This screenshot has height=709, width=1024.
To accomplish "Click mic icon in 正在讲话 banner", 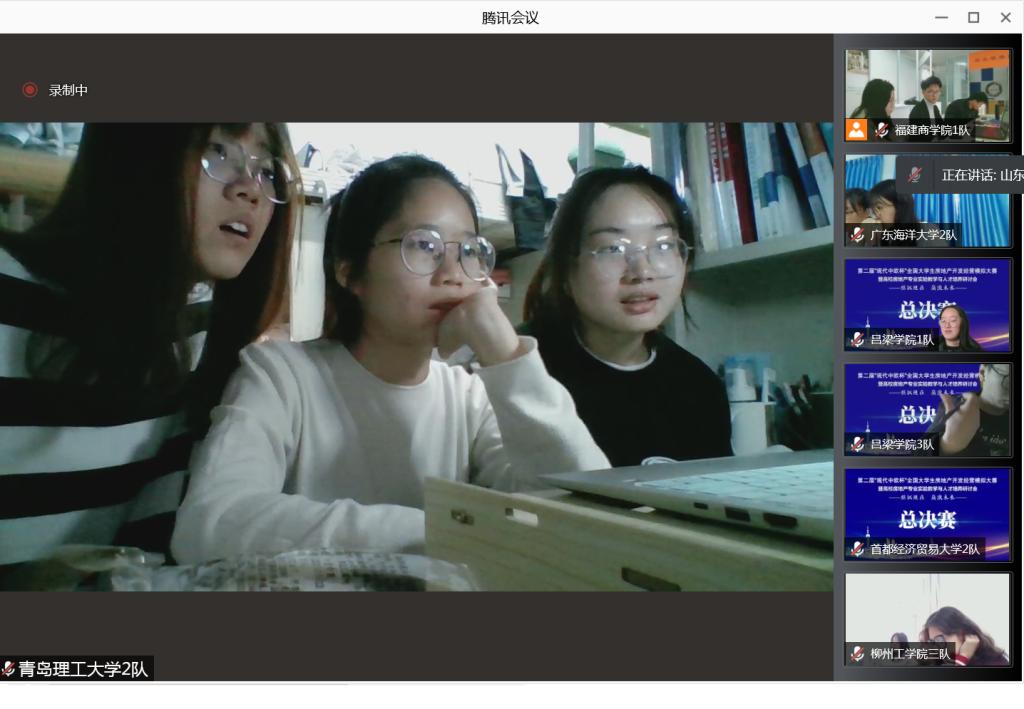I will coord(914,175).
